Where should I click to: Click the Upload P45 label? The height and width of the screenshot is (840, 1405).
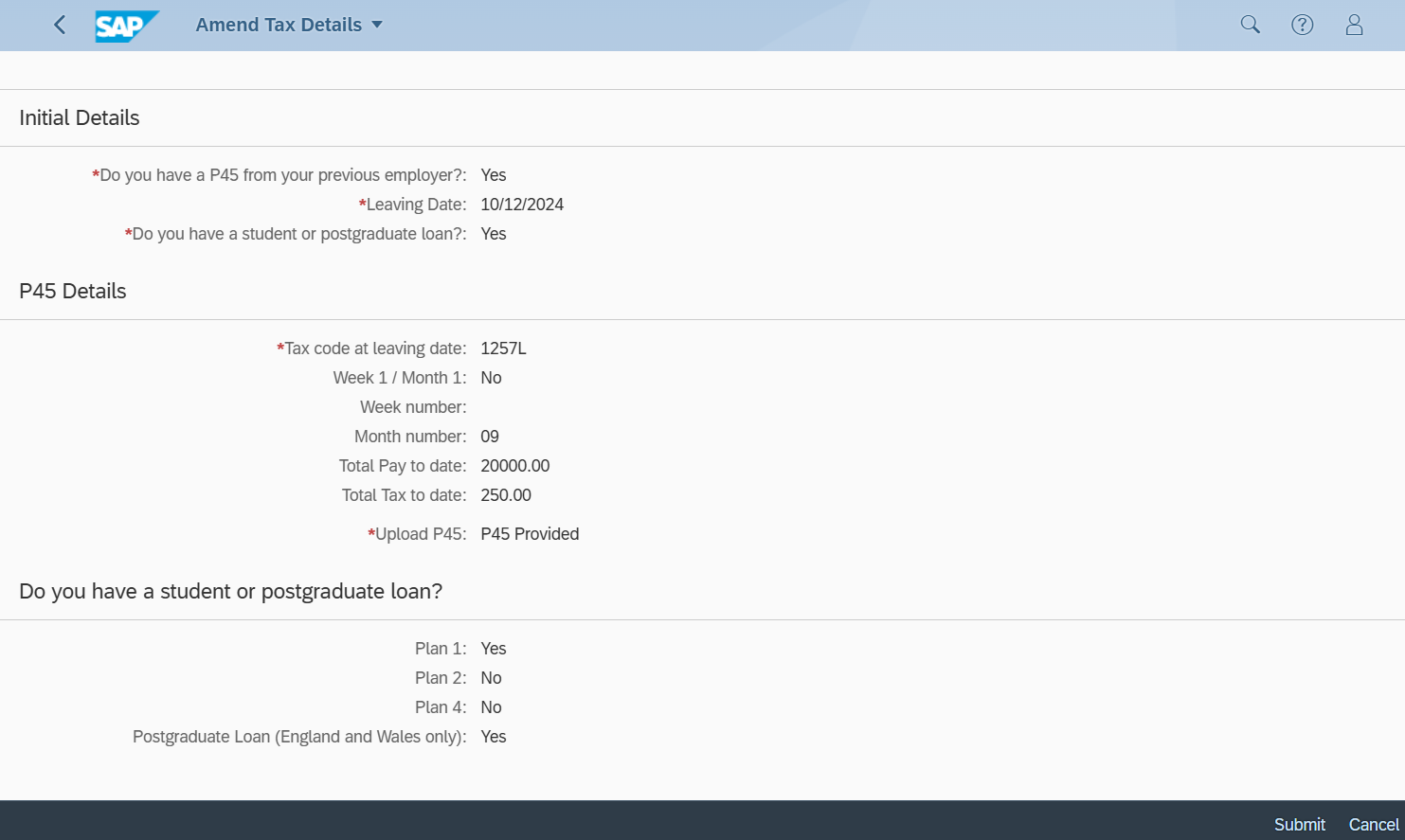(417, 534)
